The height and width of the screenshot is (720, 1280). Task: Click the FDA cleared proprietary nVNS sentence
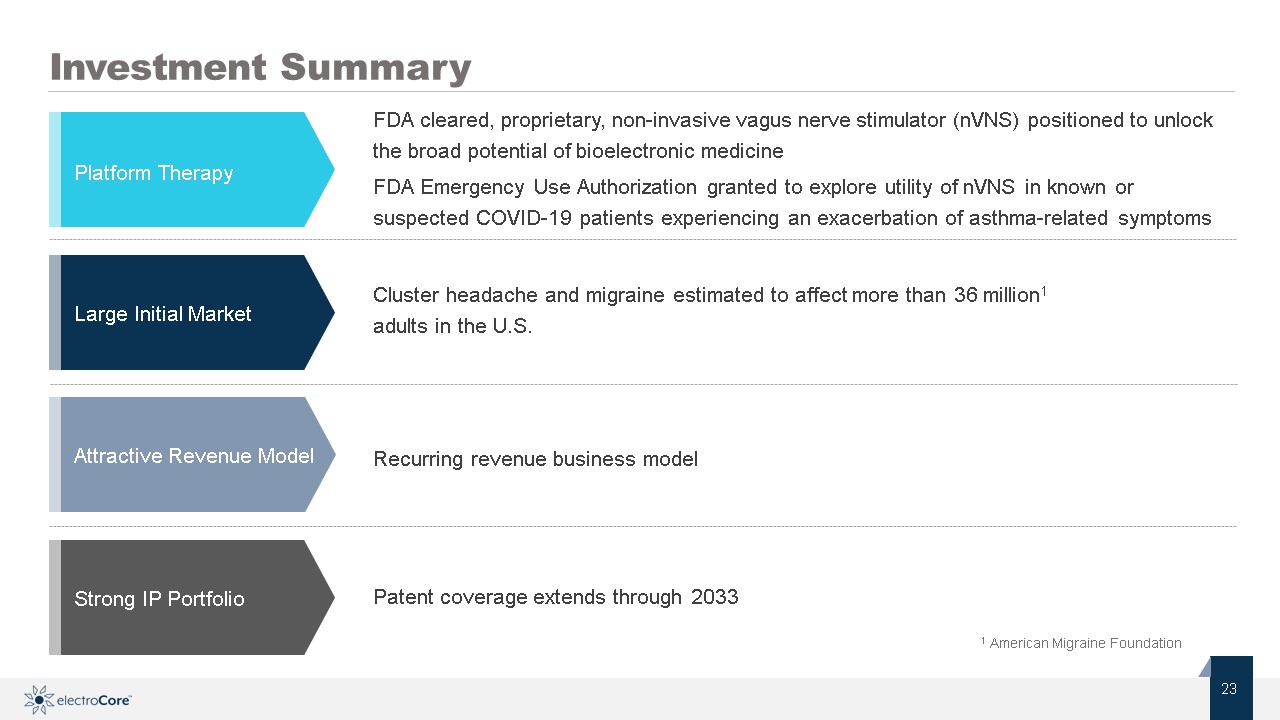pos(793,136)
